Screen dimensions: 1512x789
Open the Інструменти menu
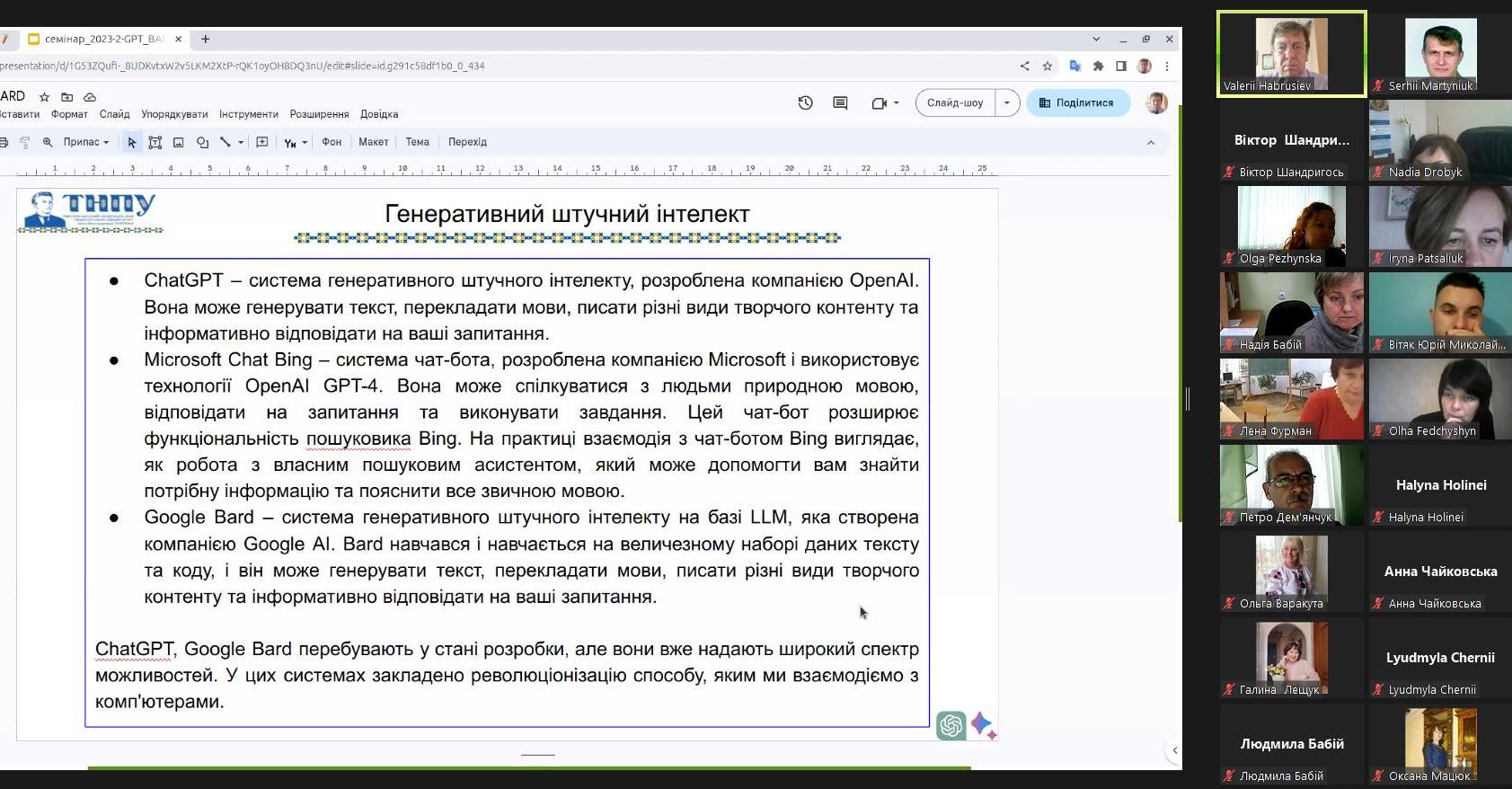click(x=249, y=114)
